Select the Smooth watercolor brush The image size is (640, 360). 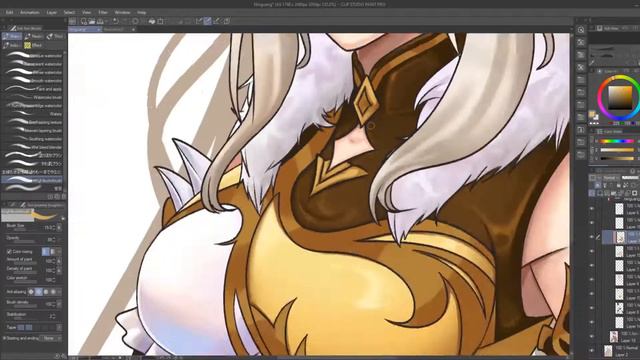(33, 81)
